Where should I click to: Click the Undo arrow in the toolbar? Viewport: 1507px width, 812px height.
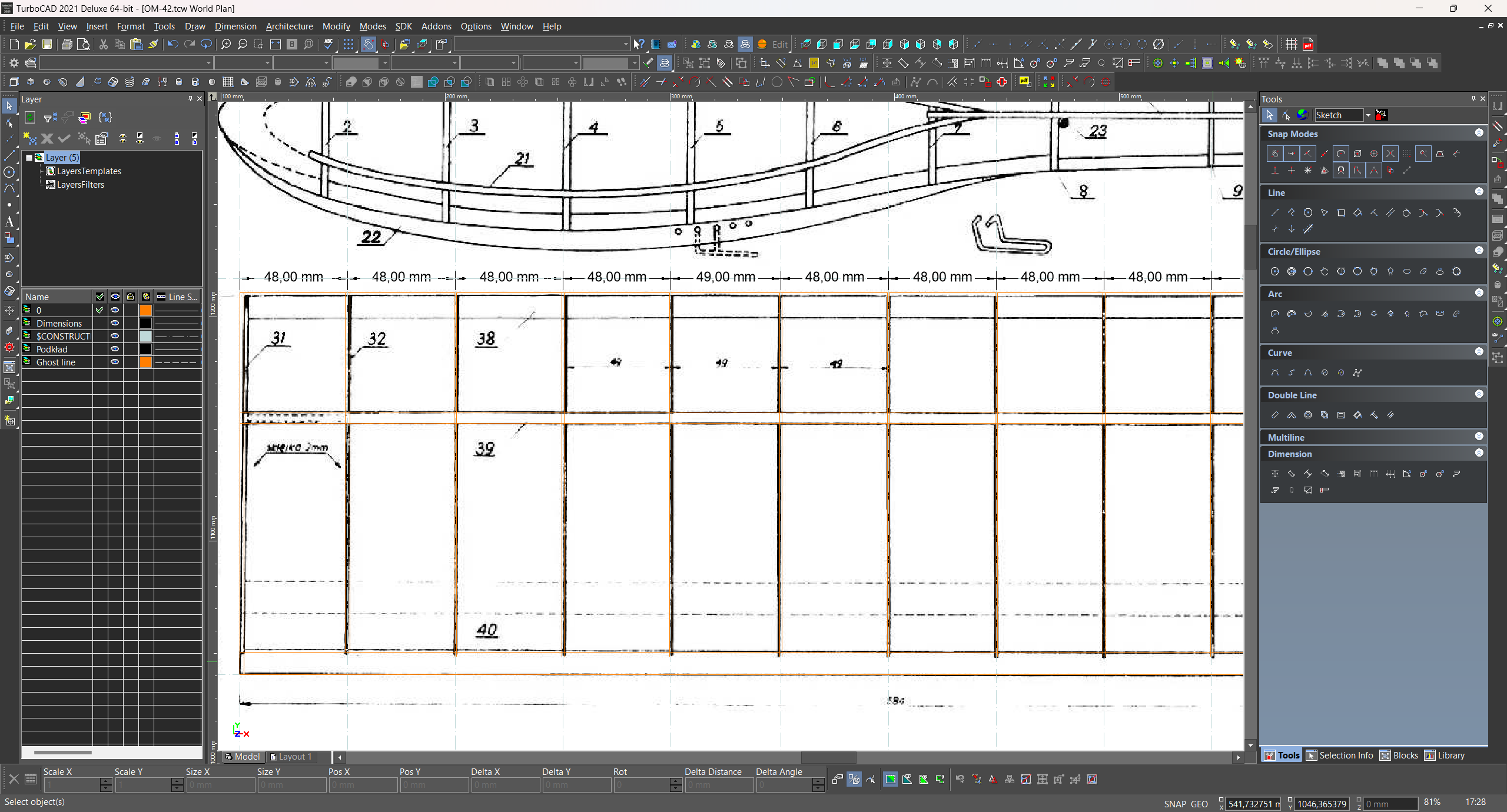[x=172, y=44]
